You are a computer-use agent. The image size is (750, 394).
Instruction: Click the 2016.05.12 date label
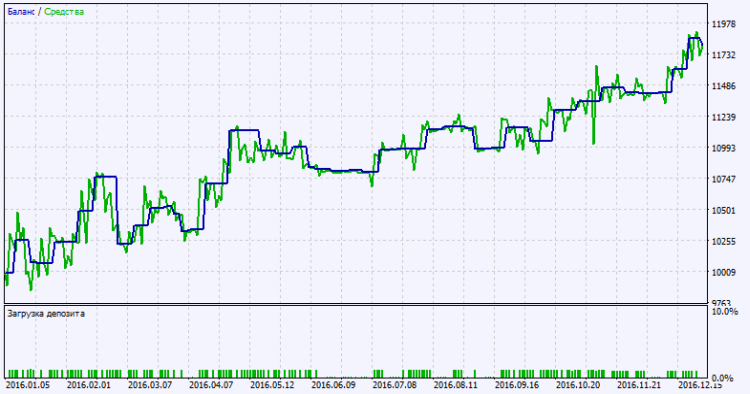(x=272, y=385)
